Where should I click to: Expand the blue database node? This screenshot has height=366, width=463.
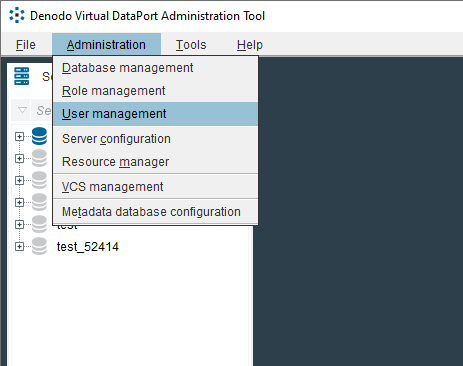pyautogui.click(x=19, y=136)
